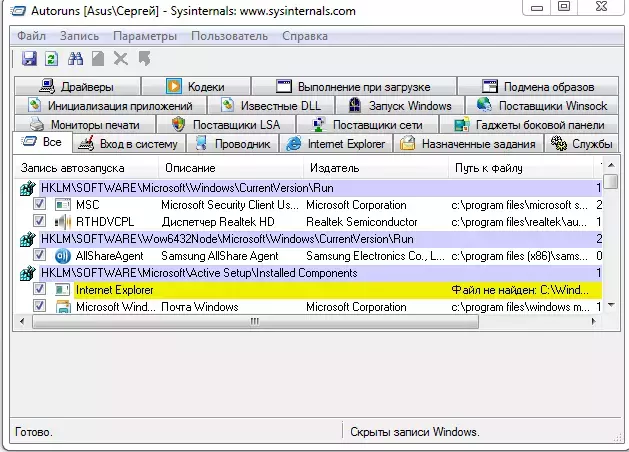
Task: Open the Назначенные задания tab
Action: point(468,144)
